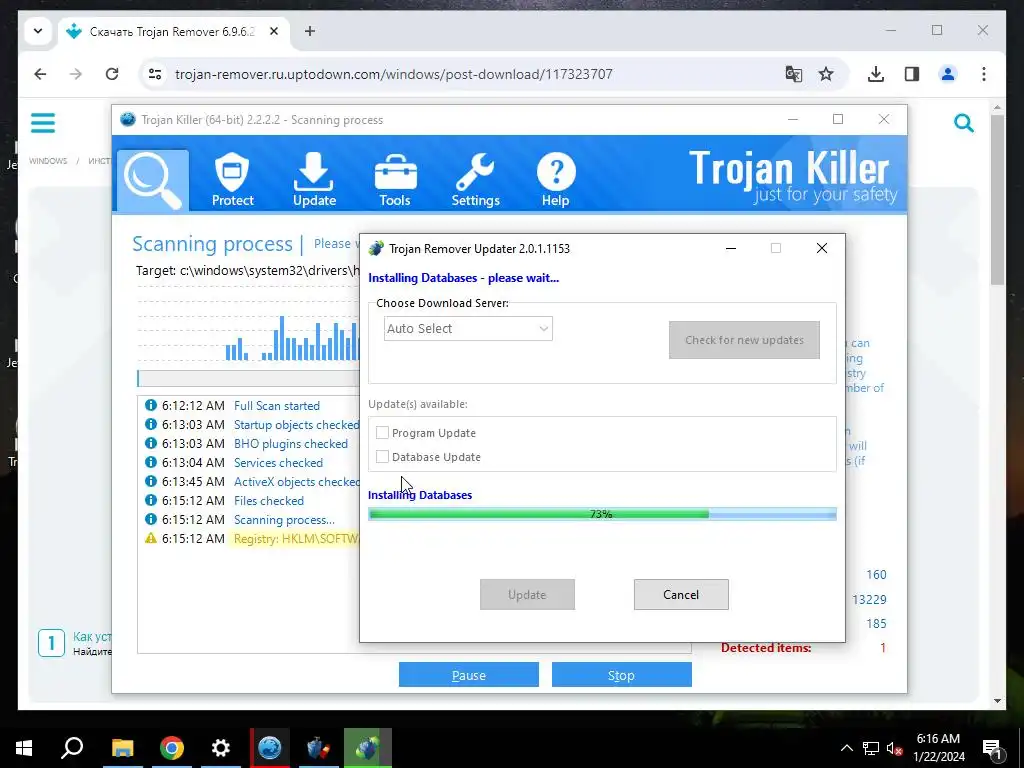Open the Help question mark section
The image size is (1024, 768).
(x=556, y=180)
